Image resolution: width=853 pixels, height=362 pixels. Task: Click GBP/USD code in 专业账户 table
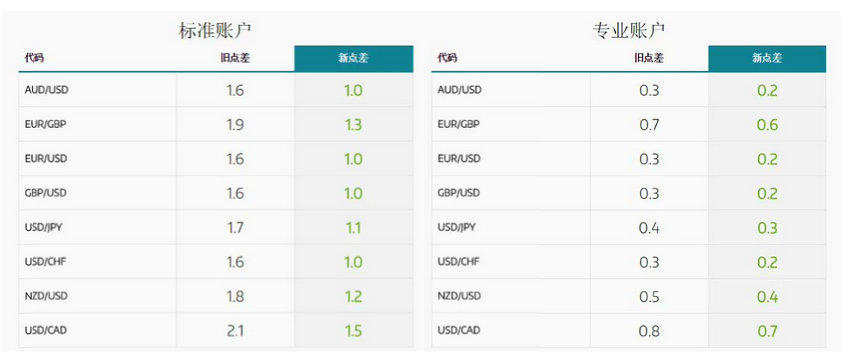(459, 193)
